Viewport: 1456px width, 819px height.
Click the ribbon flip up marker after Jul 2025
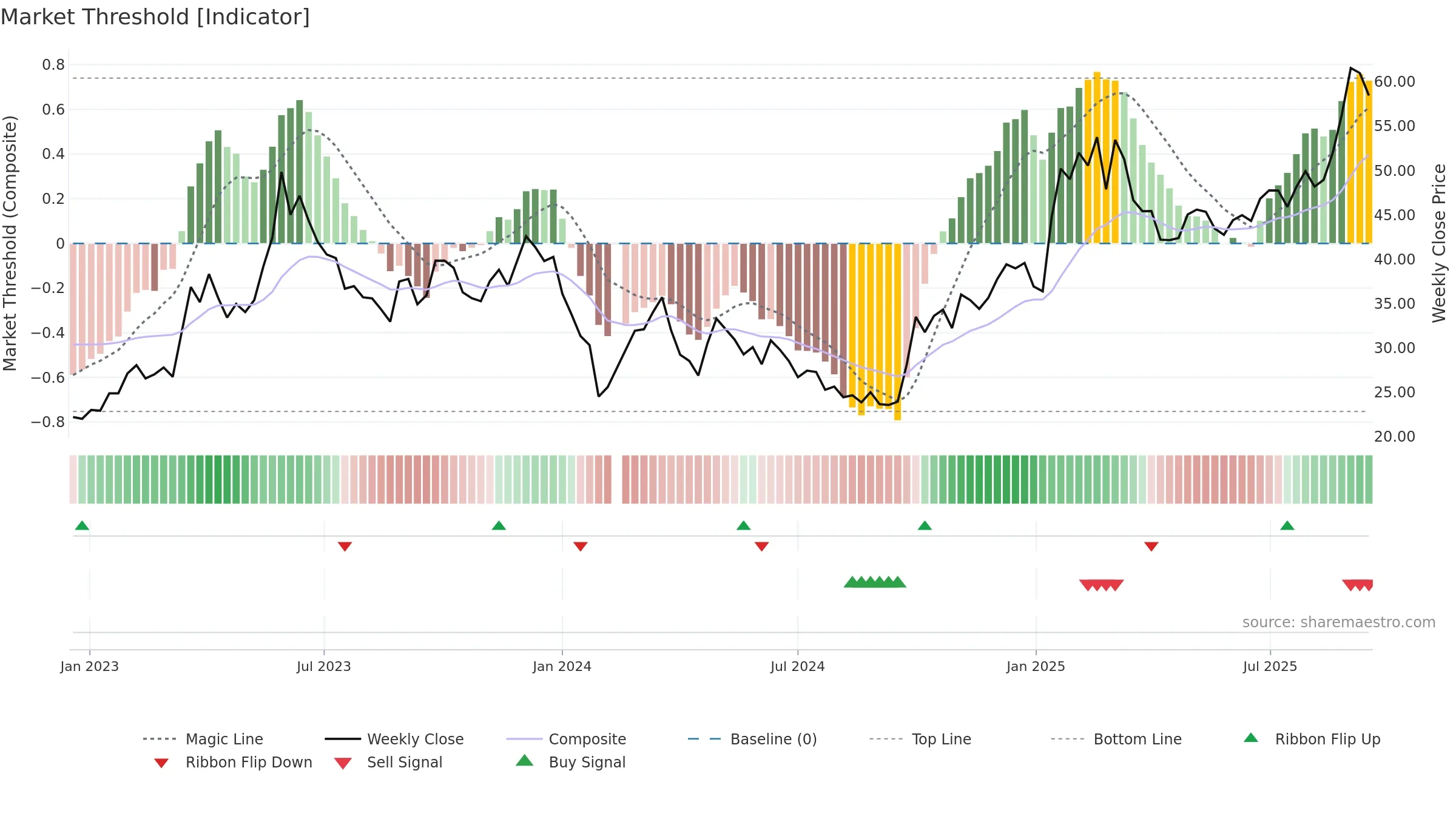(x=1287, y=525)
